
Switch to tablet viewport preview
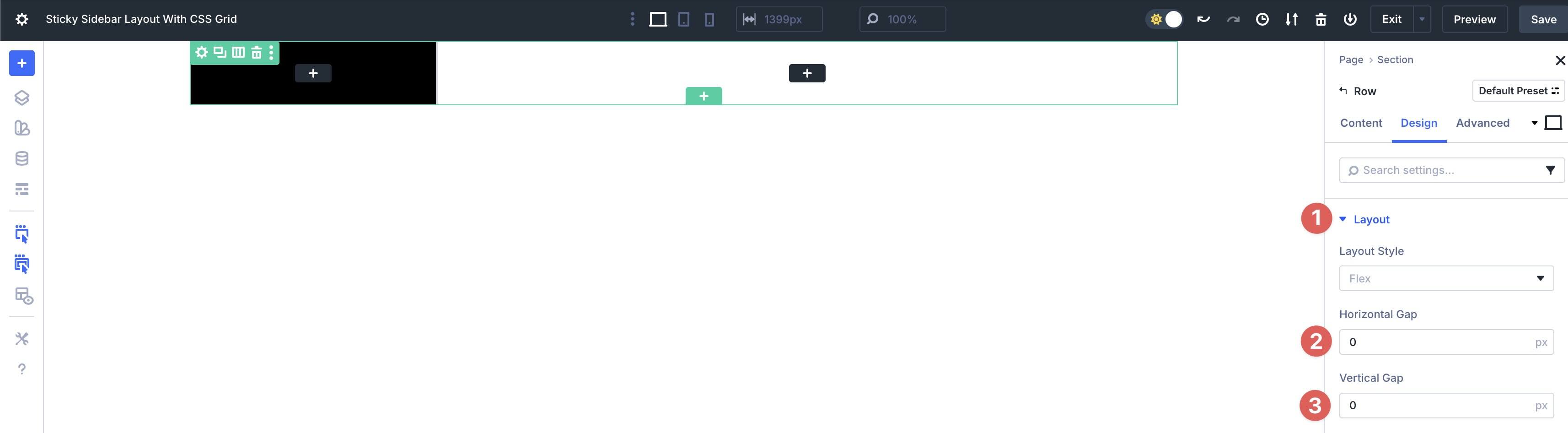click(683, 19)
